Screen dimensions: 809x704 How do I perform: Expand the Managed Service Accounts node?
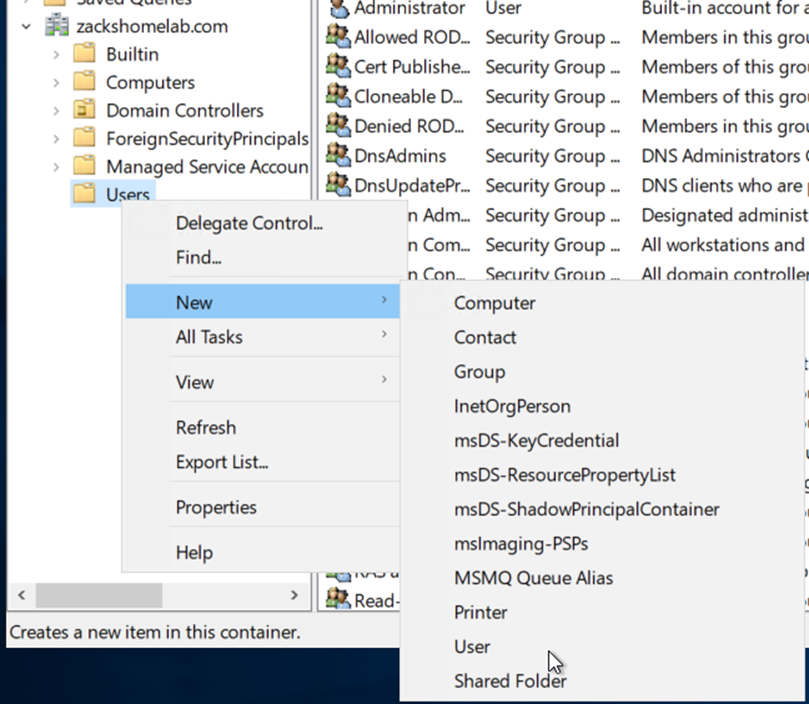[56, 167]
